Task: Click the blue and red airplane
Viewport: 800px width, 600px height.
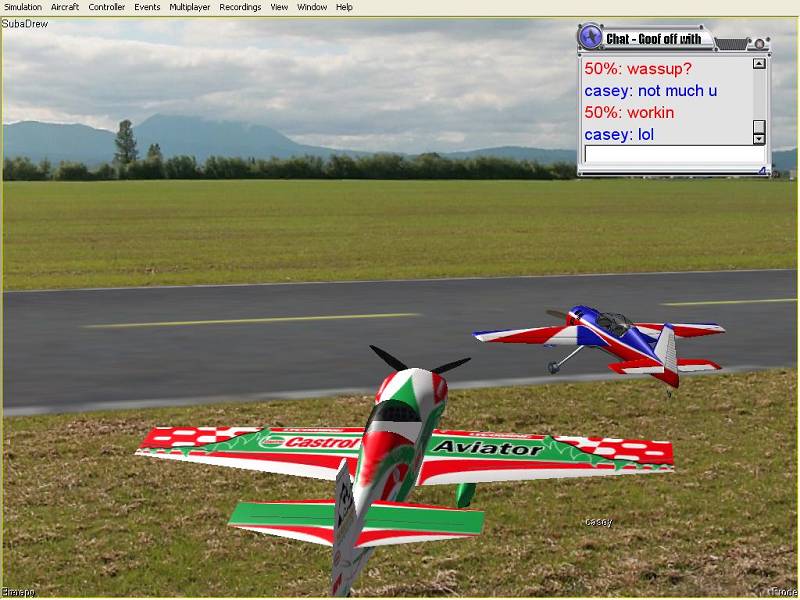Action: click(610, 340)
